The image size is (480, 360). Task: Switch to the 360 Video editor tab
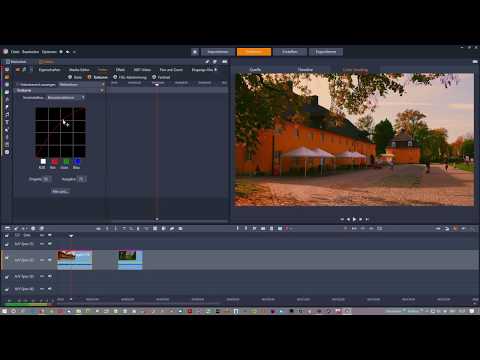[x=142, y=70]
